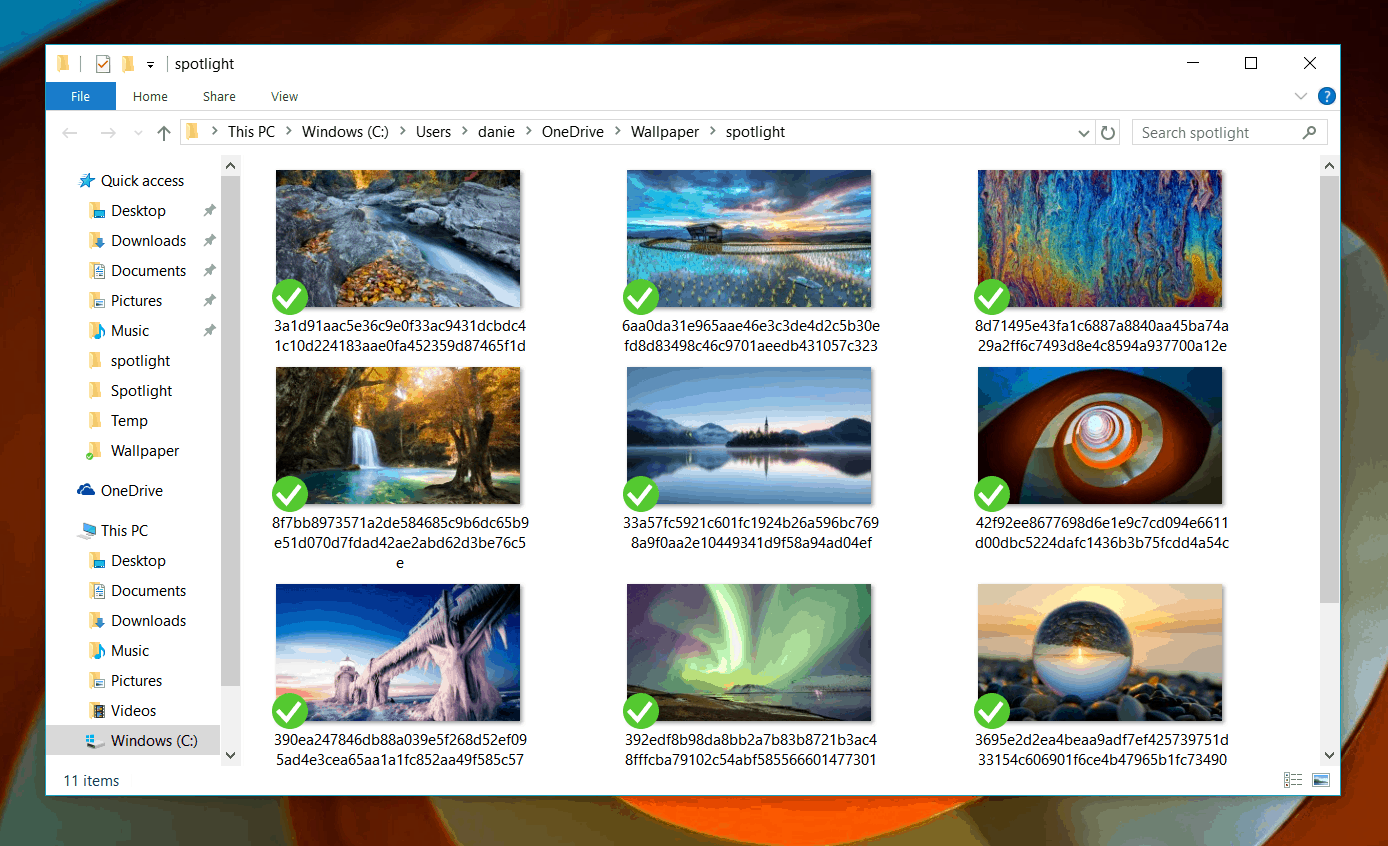1388x846 pixels.
Task: Select Wallpaper folder in sidebar
Action: 145,451
